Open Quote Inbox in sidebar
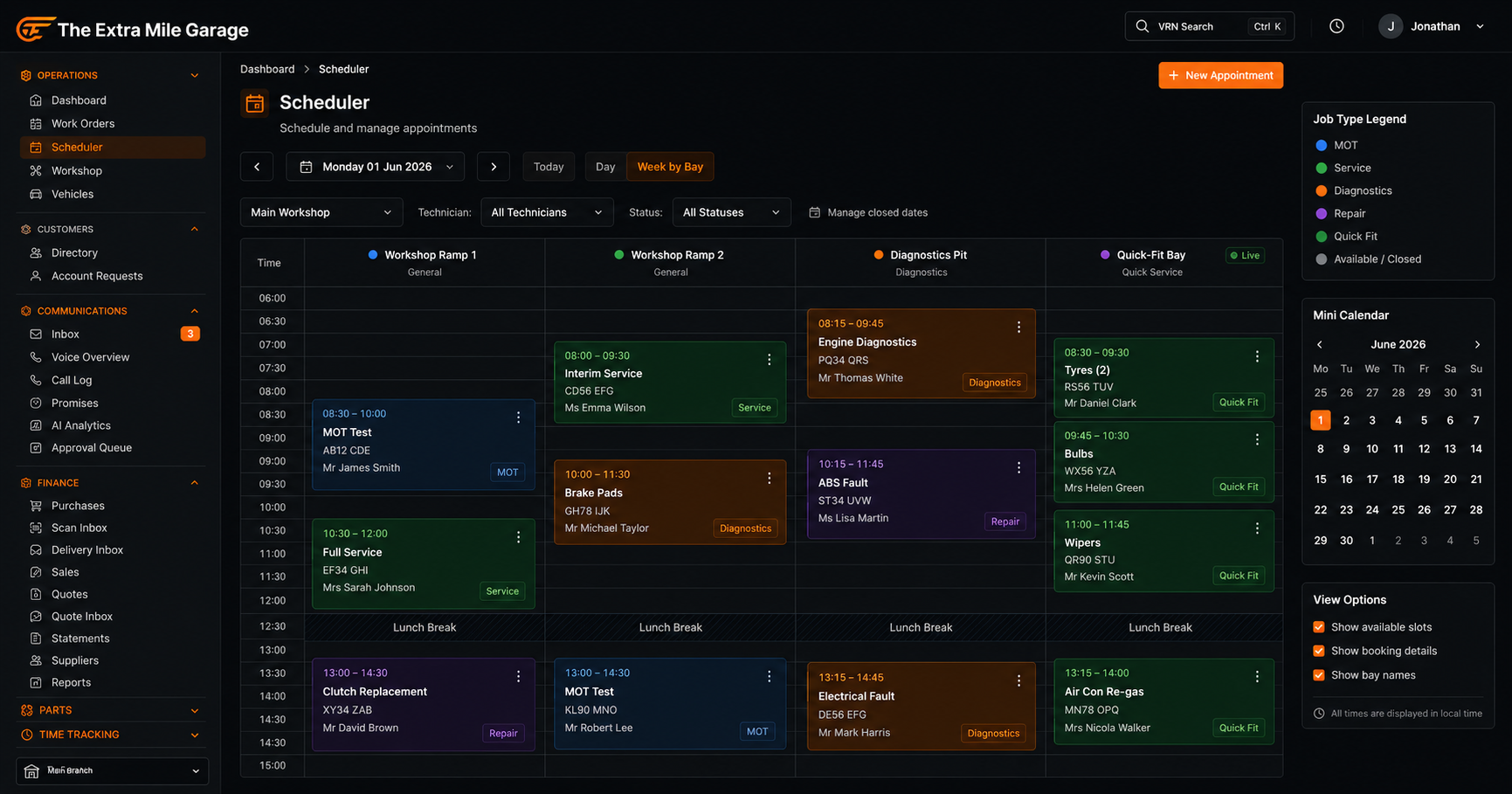 [x=82, y=616]
